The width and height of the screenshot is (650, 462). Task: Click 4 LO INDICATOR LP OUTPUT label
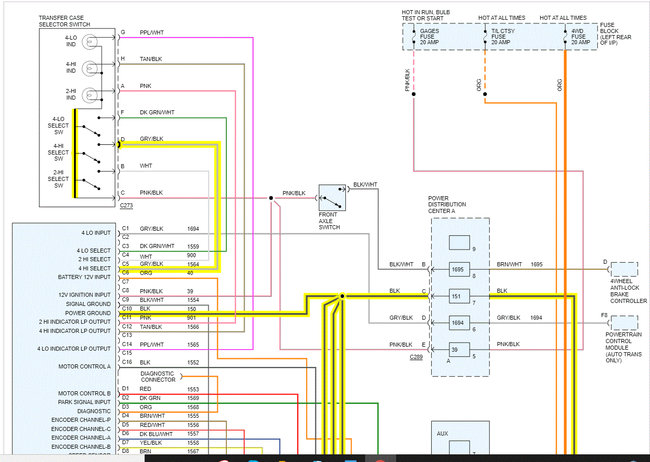(x=74, y=349)
